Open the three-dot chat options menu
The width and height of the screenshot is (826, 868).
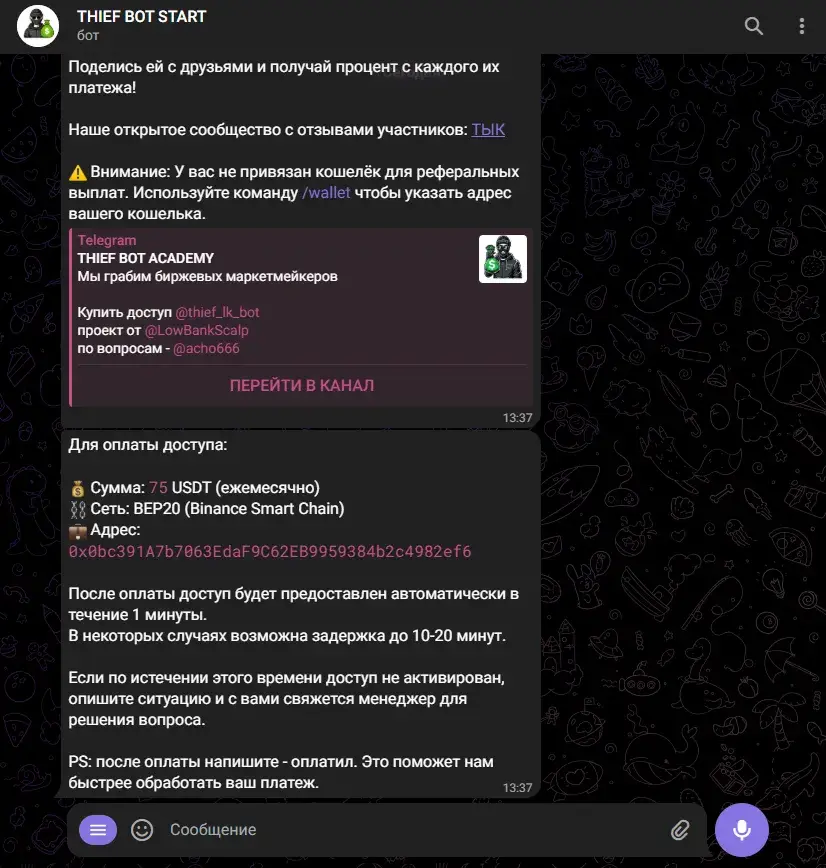tap(802, 26)
